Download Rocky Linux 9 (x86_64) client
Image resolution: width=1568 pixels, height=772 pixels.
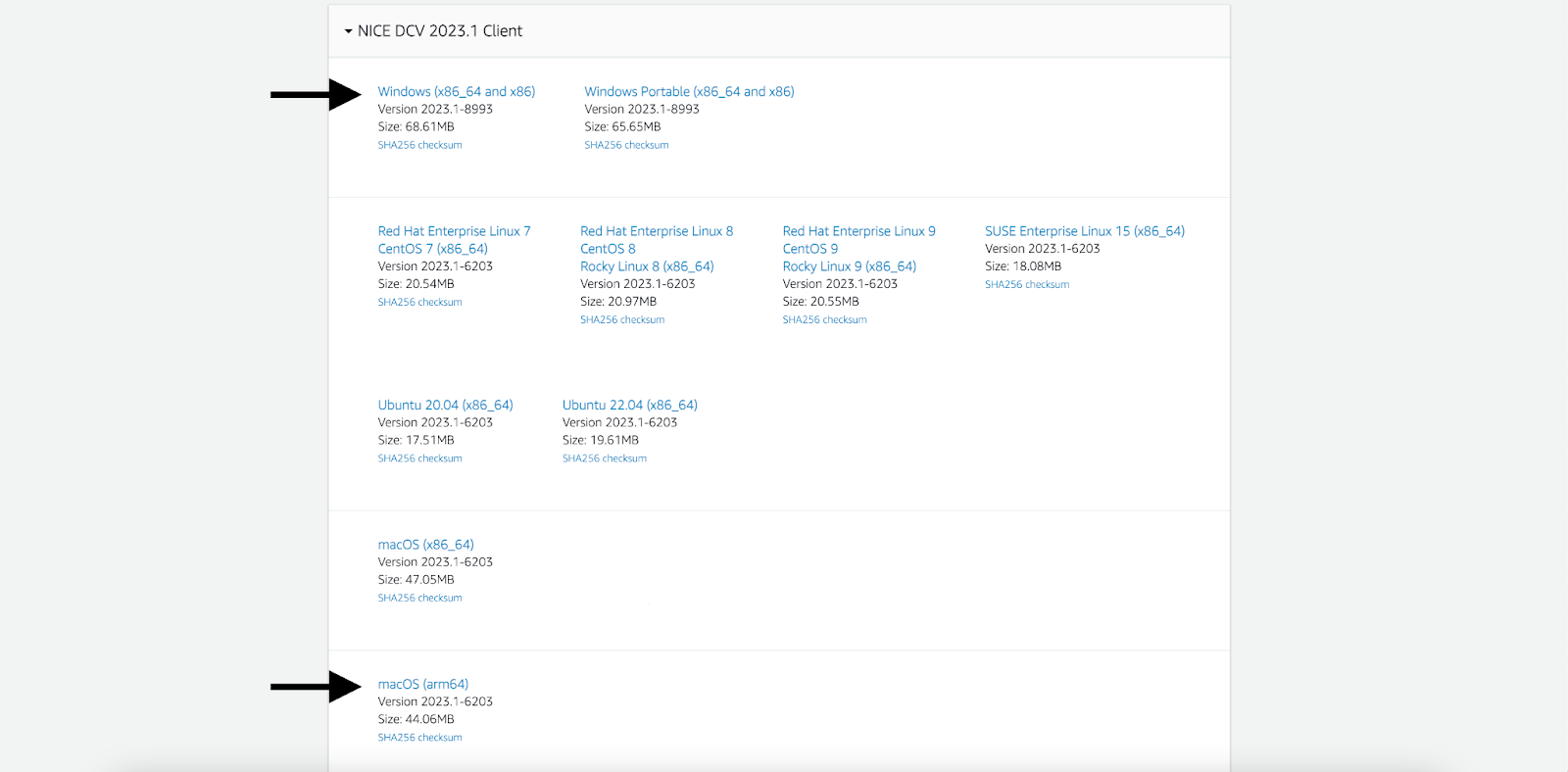click(850, 267)
